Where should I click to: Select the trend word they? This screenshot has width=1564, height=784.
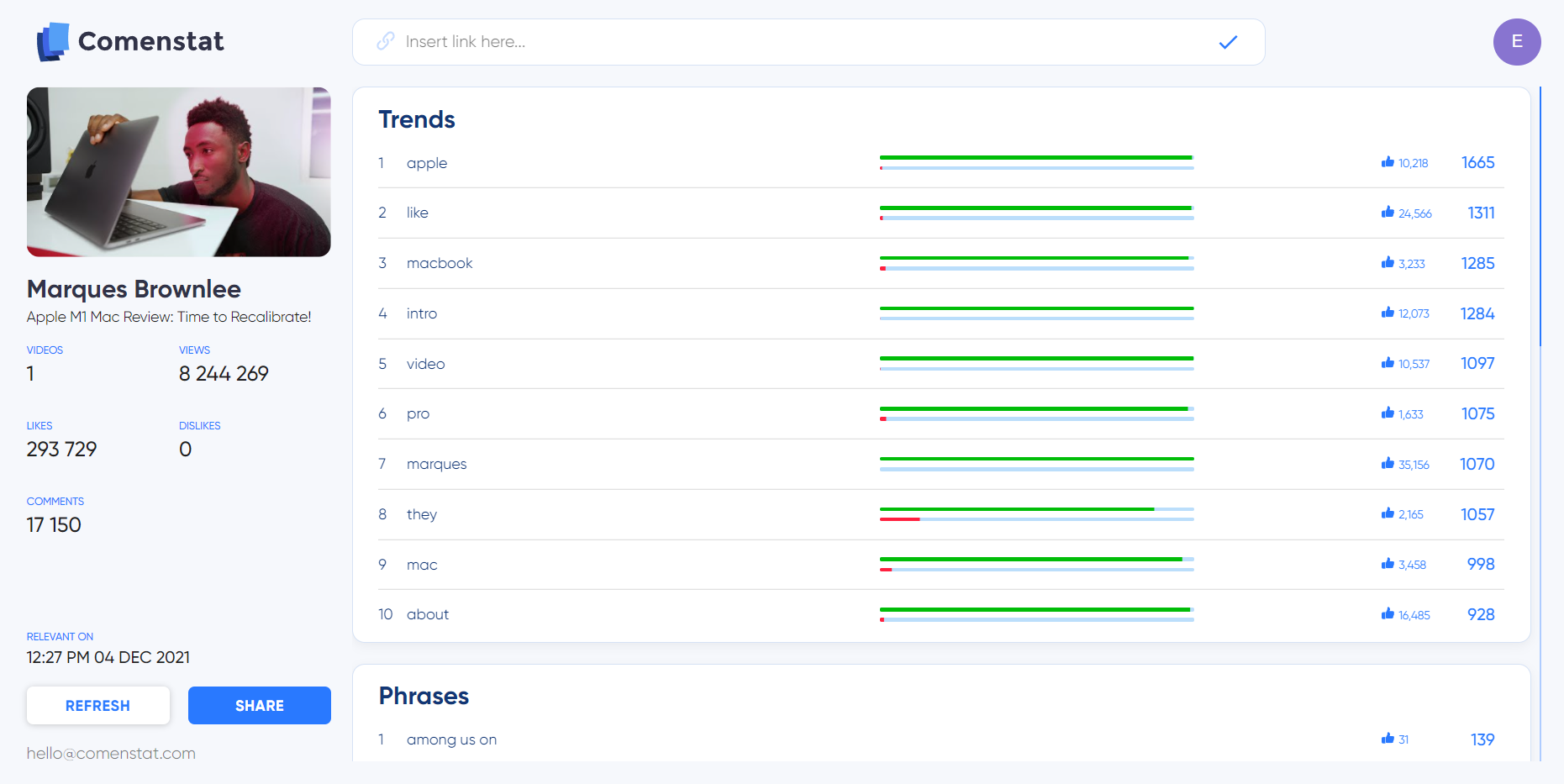pyautogui.click(x=422, y=514)
